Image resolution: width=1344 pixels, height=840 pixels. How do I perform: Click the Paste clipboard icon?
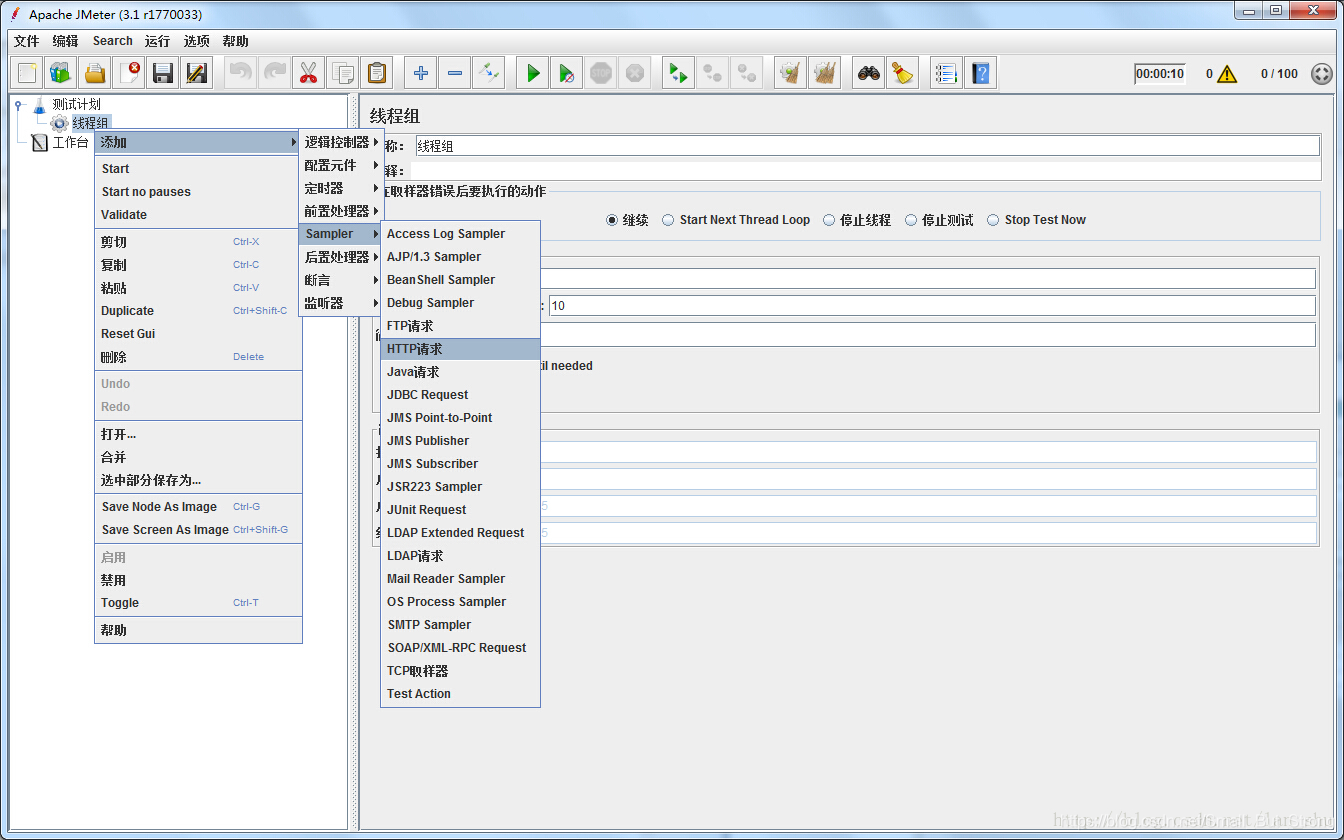[x=377, y=73]
